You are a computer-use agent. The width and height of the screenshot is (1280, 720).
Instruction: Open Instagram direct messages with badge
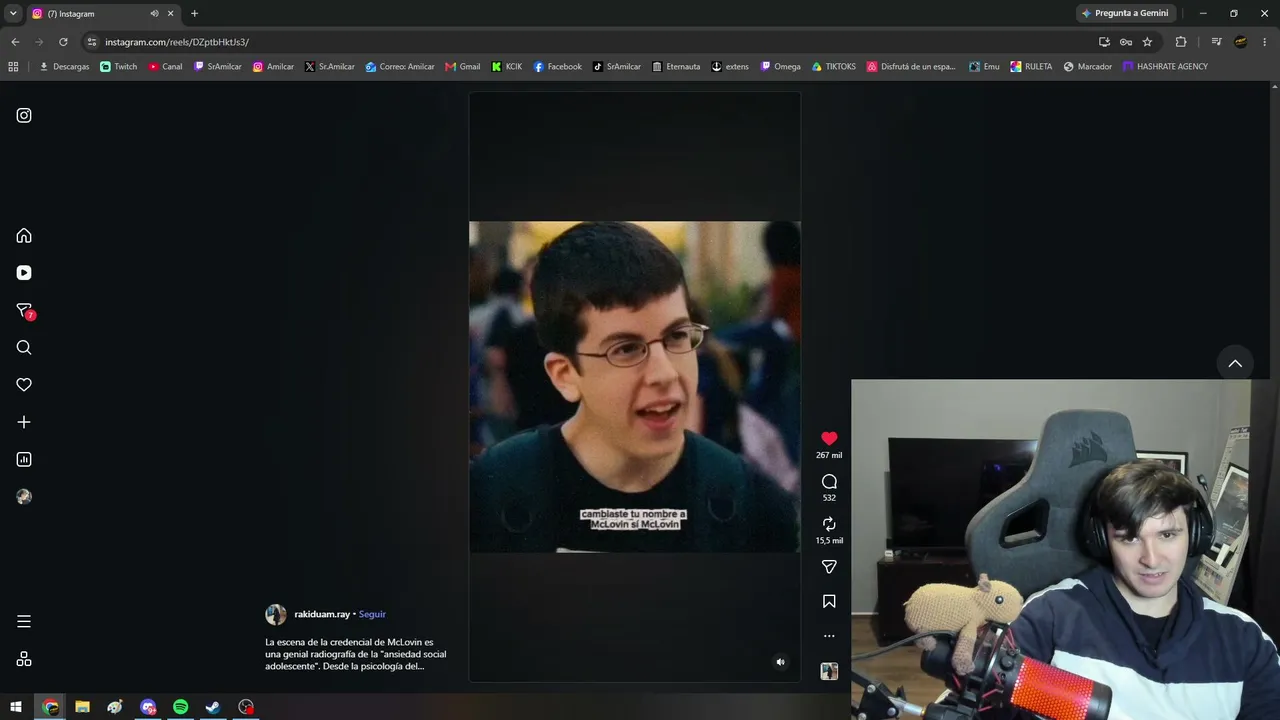(x=25, y=311)
